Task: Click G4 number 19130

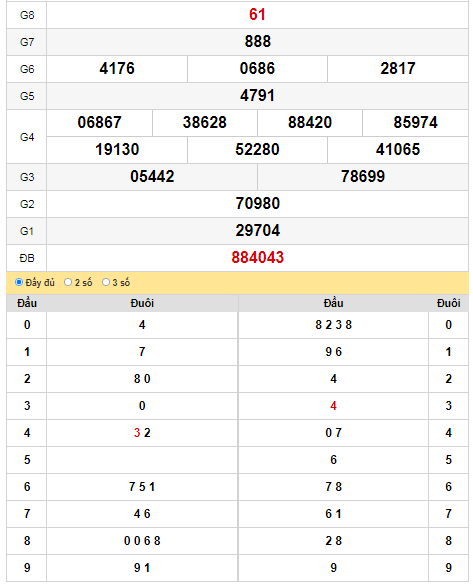Action: click(x=117, y=149)
